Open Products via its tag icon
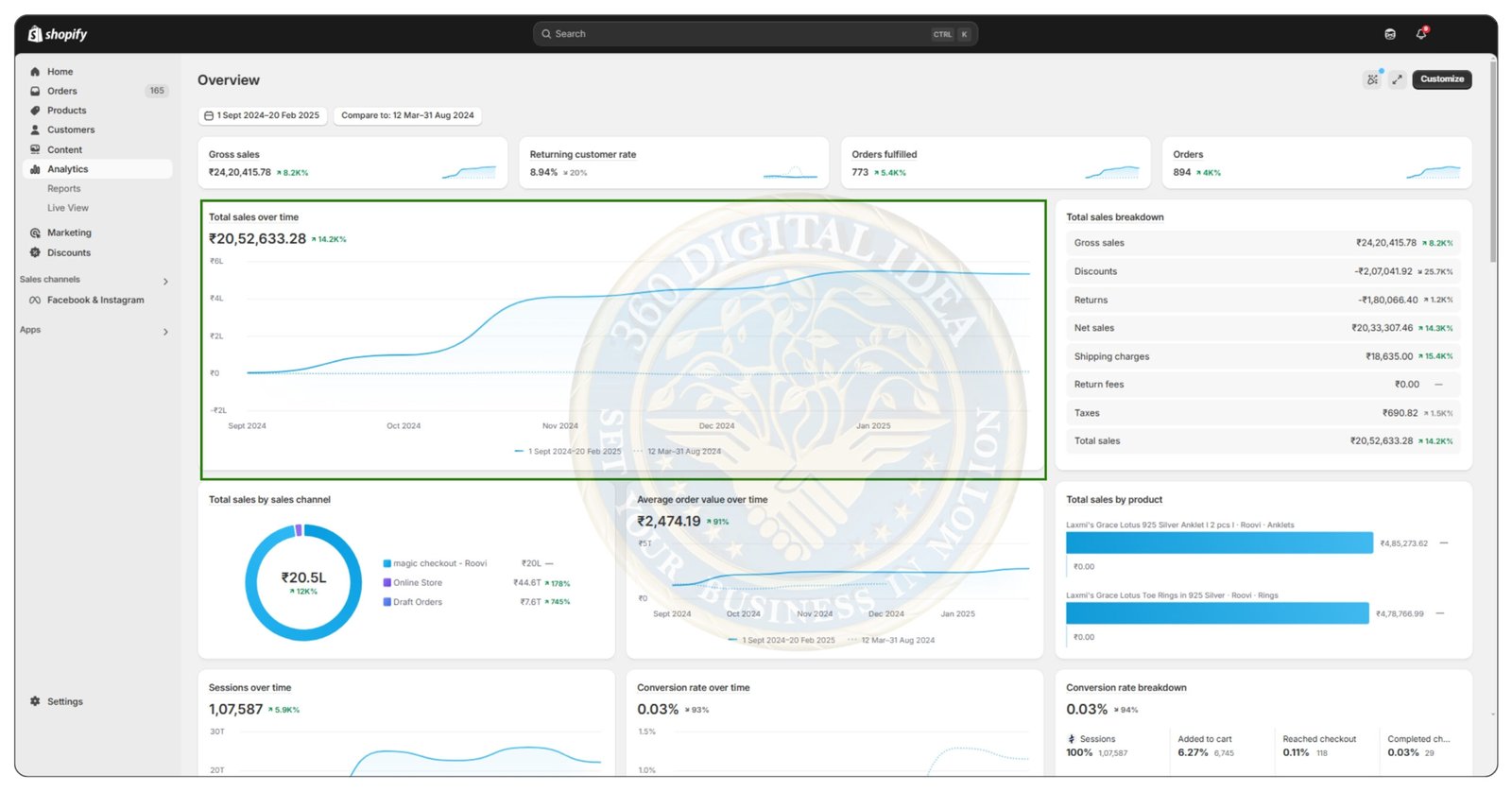The image size is (1512, 792). 35,111
